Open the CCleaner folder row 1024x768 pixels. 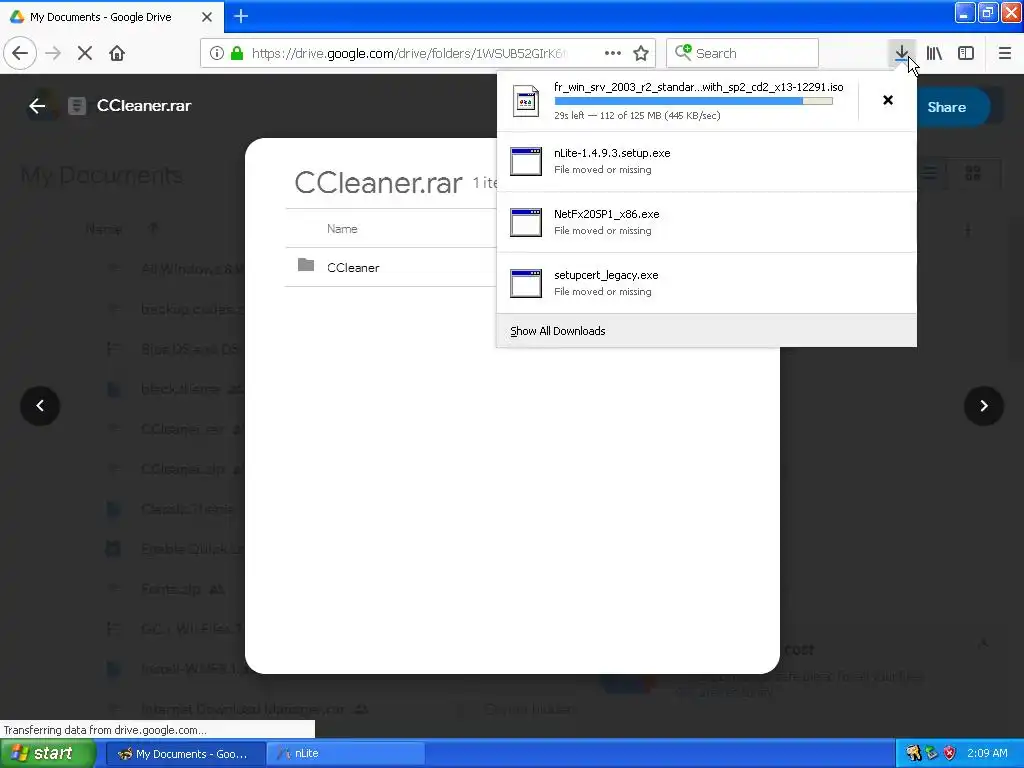click(391, 267)
